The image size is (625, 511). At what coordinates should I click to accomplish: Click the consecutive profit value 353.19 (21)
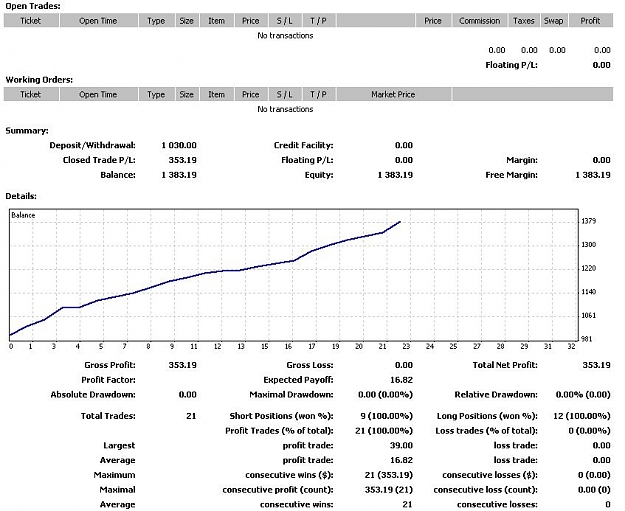(x=389, y=490)
